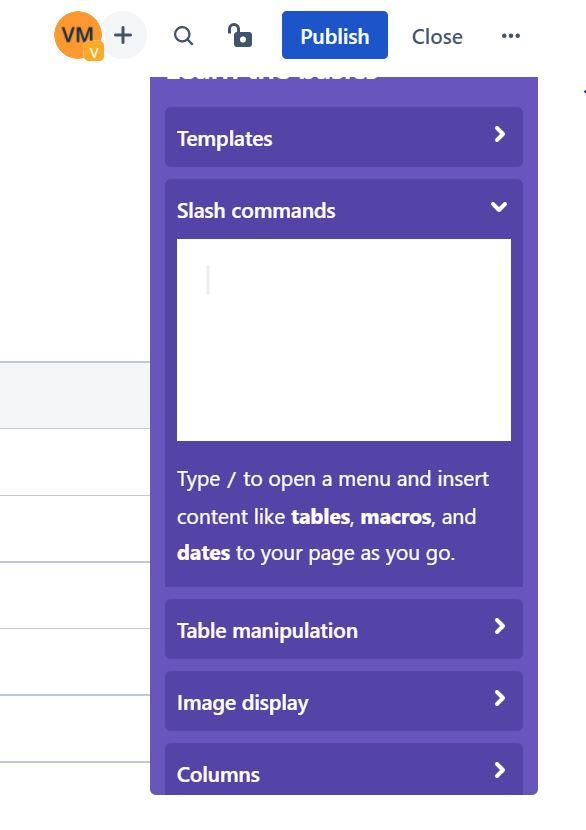Click the Image display chevron arrow
This screenshot has height=830, width=586.
point(499,699)
